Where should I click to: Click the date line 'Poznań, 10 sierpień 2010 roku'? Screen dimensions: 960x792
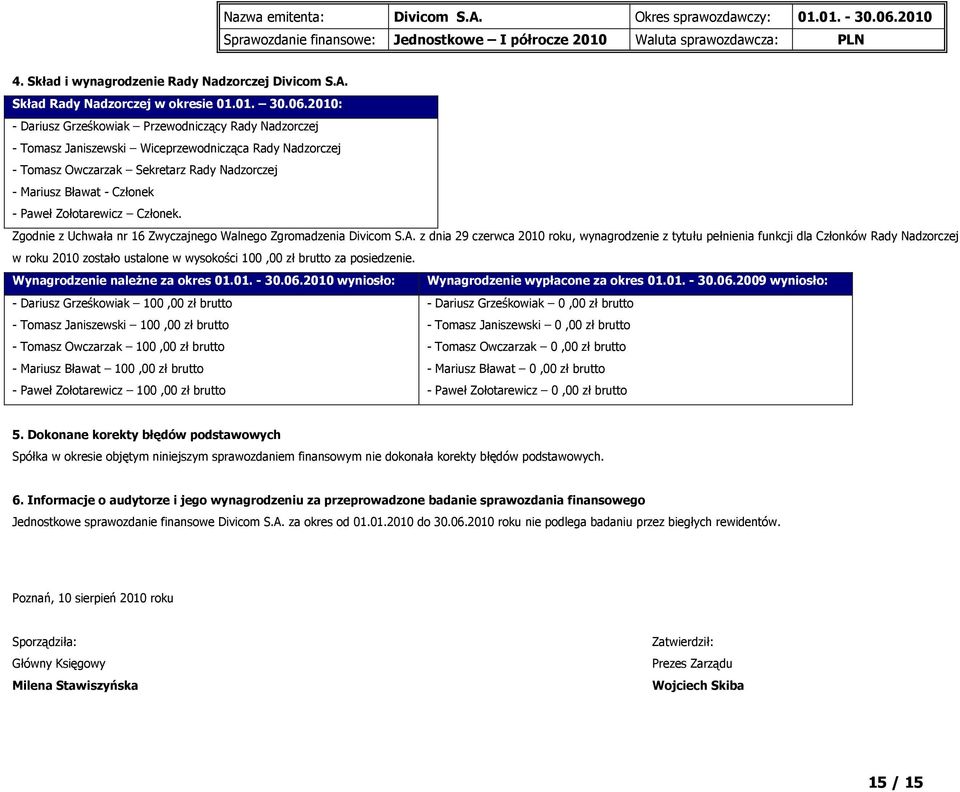coord(92,599)
